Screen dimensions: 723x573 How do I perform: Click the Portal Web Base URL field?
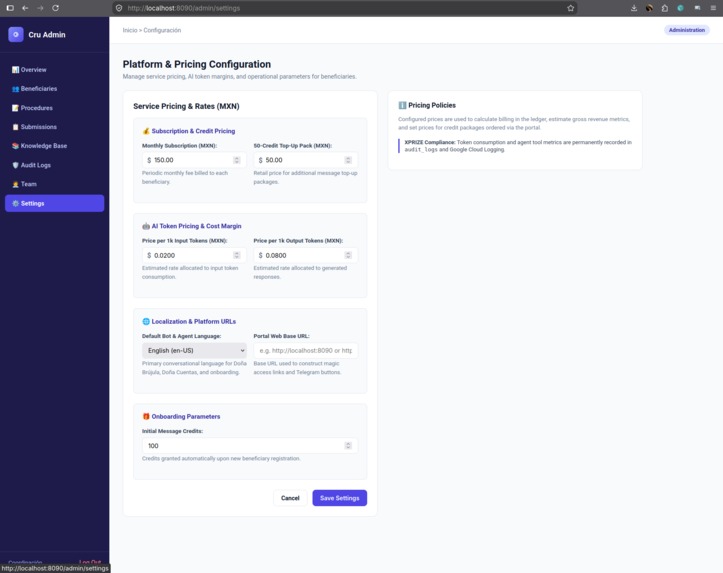(305, 350)
